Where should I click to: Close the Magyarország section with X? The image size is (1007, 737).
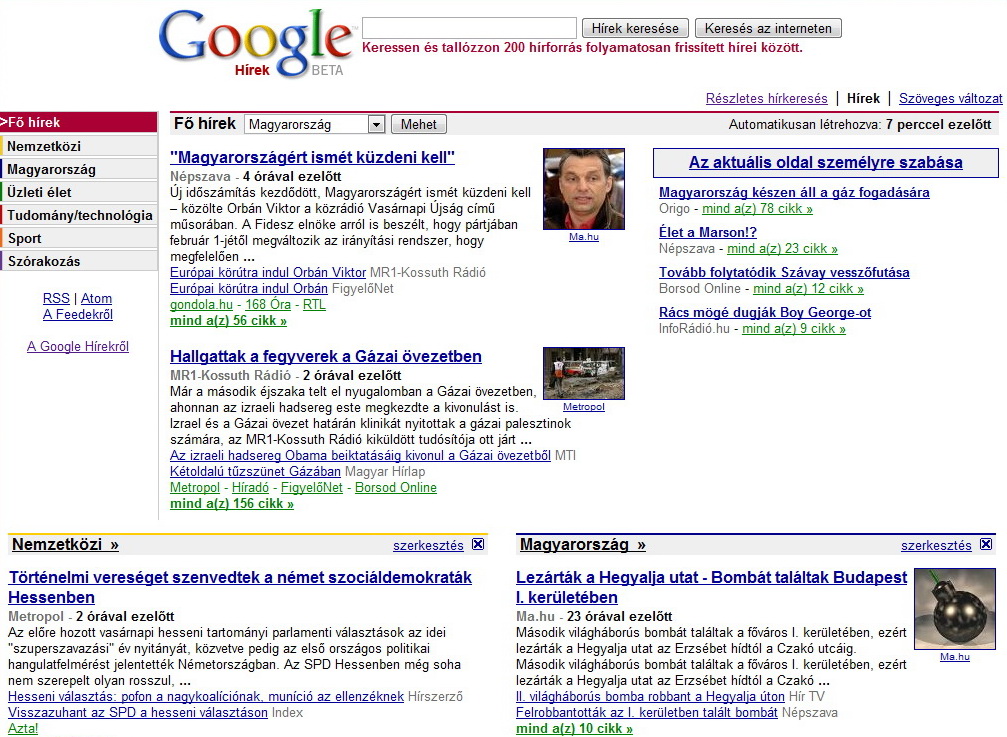click(x=986, y=544)
